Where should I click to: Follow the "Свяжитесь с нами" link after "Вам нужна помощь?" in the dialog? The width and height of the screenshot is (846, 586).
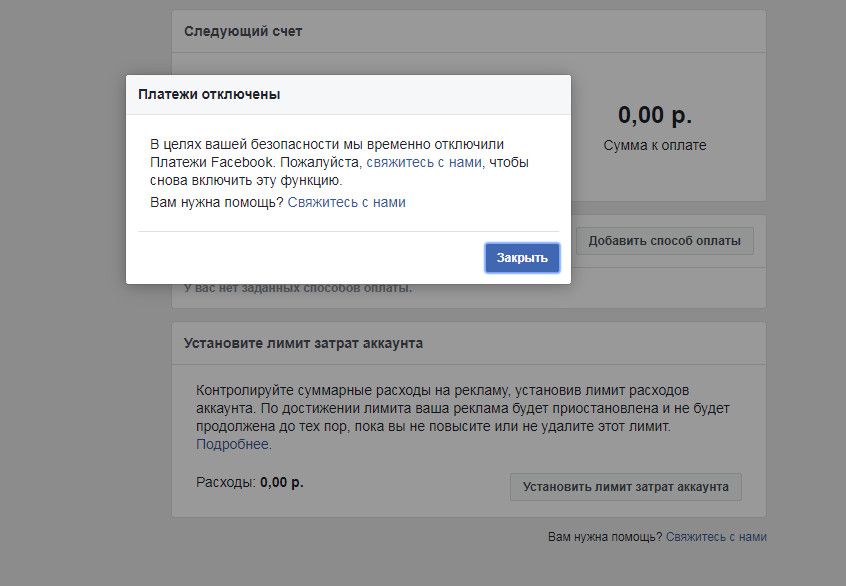pyautogui.click(x=346, y=202)
